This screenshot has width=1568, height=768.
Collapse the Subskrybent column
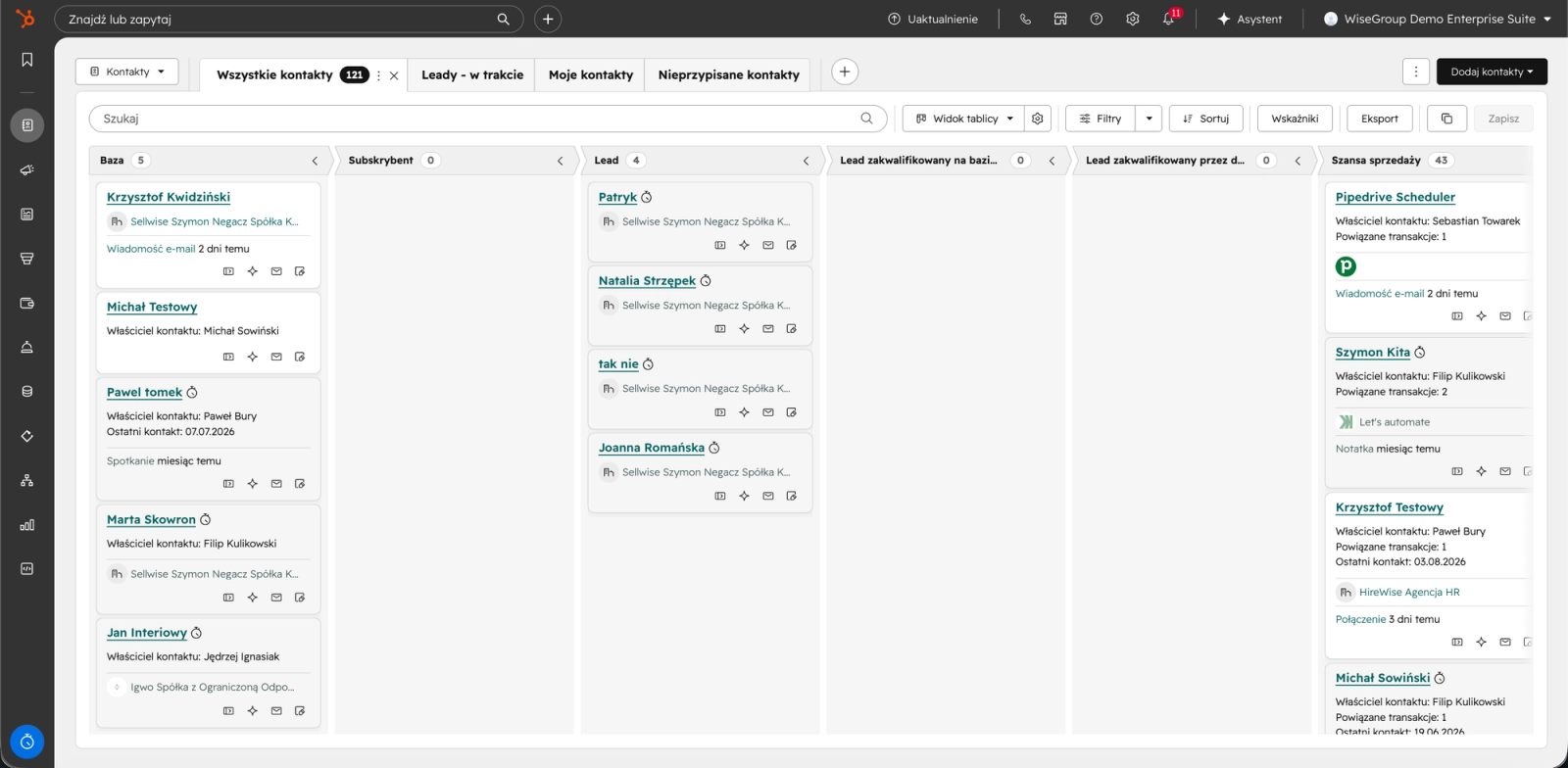(x=561, y=161)
